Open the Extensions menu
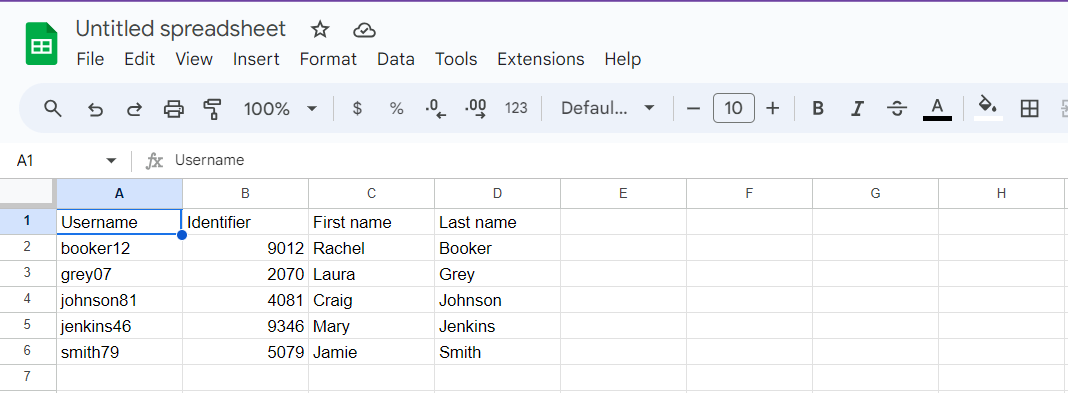 click(x=541, y=59)
